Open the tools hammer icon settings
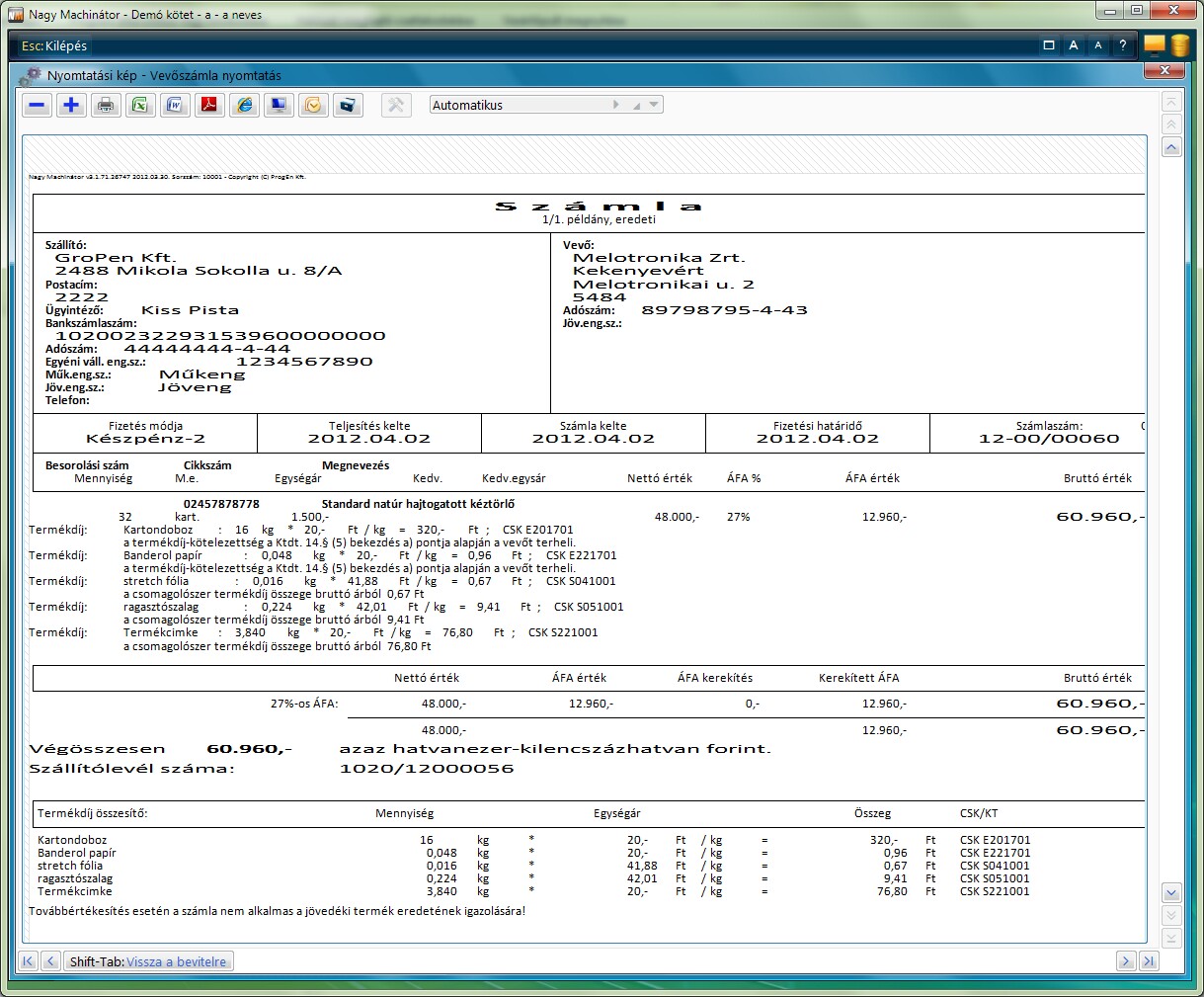Screen dimensions: 1204x997 396,106
